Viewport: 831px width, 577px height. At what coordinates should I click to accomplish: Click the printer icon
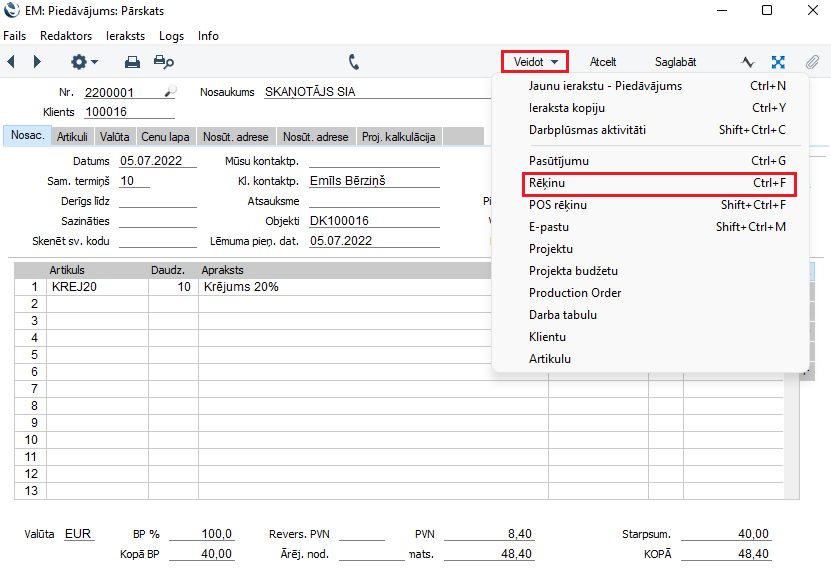point(132,62)
